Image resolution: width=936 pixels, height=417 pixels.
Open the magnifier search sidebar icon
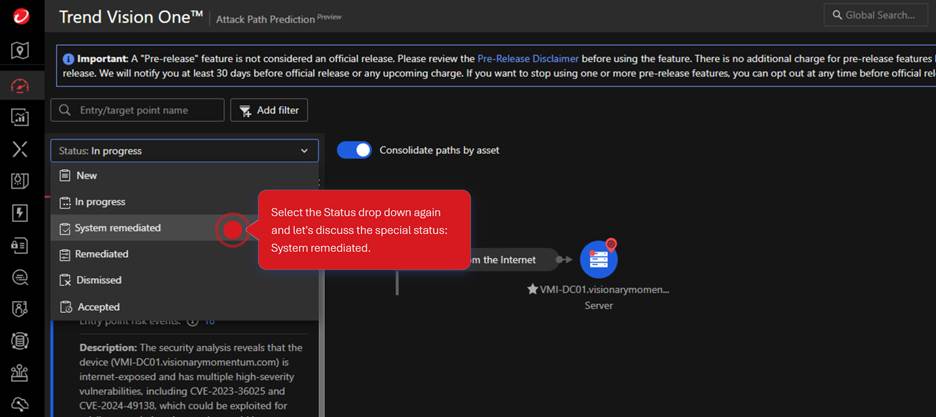pyautogui.click(x=20, y=277)
